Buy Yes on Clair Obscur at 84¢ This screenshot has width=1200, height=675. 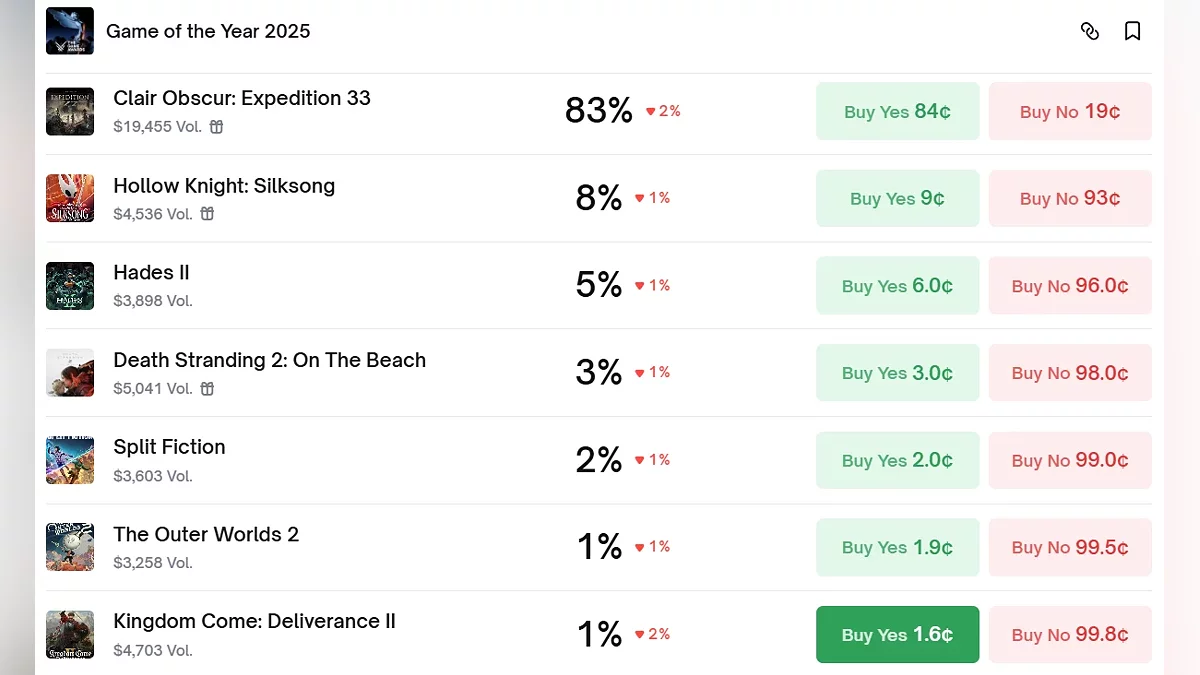pos(897,111)
